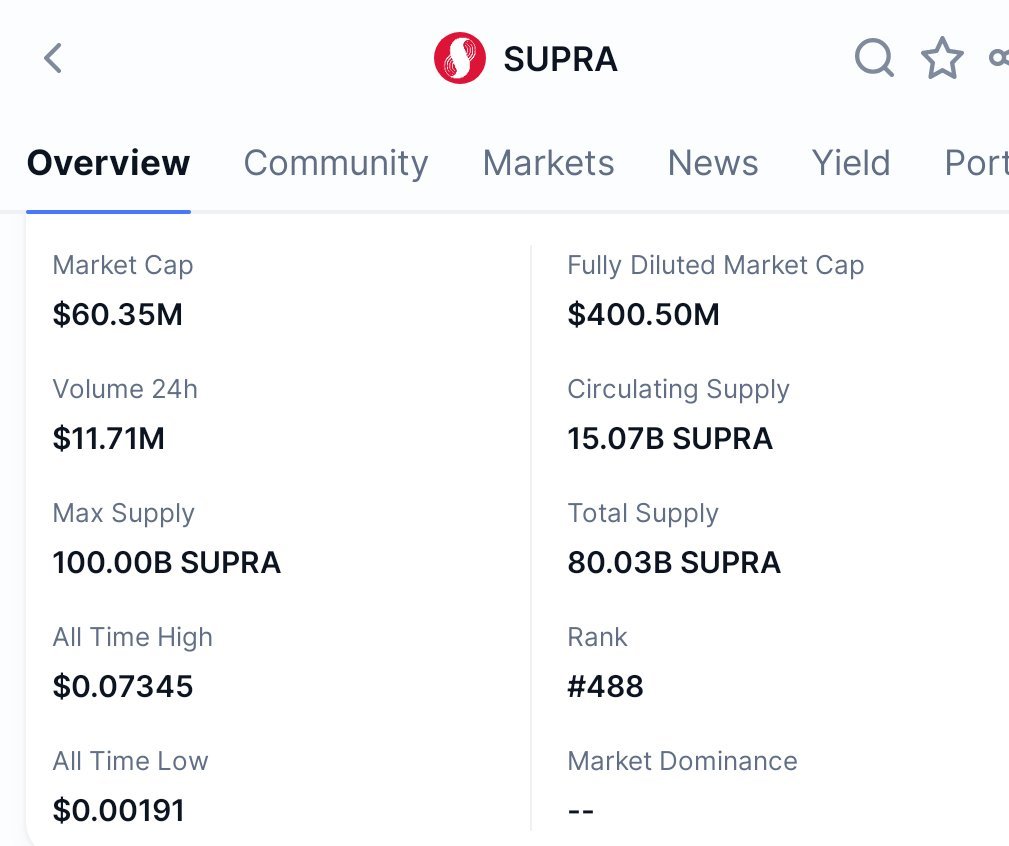
Task: Select the All Time High label
Action: tap(133, 637)
